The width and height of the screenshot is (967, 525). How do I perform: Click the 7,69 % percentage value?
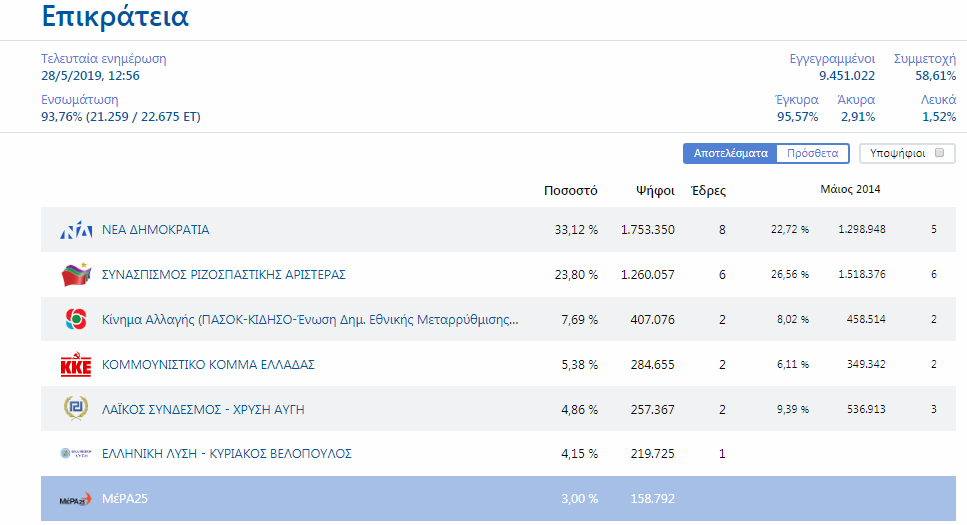click(579, 320)
